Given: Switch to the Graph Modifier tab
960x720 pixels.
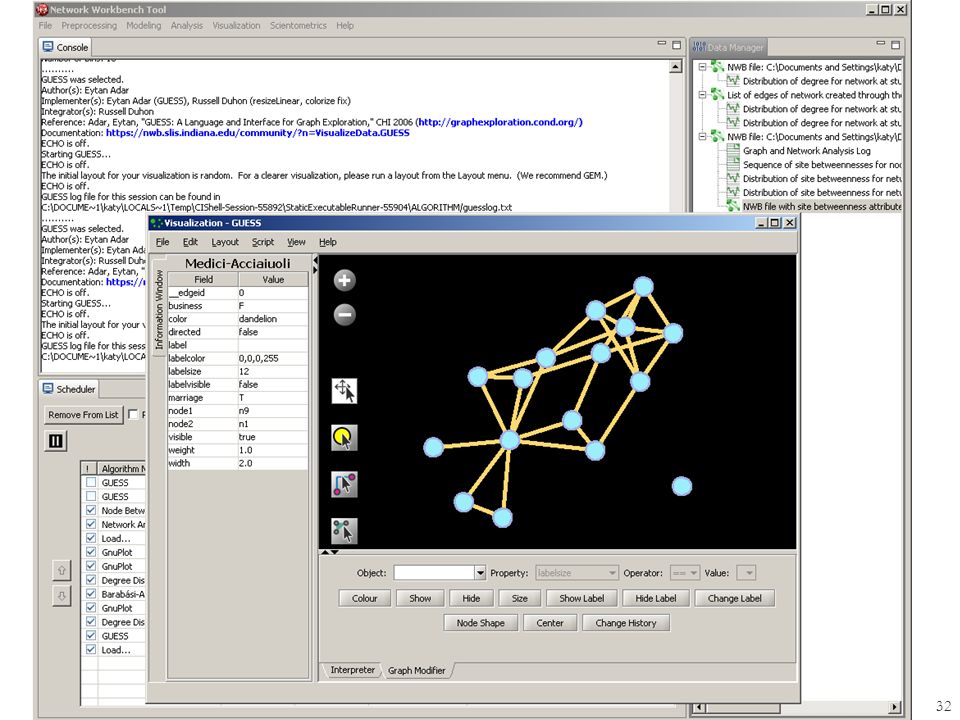Looking at the screenshot, I should [417, 670].
